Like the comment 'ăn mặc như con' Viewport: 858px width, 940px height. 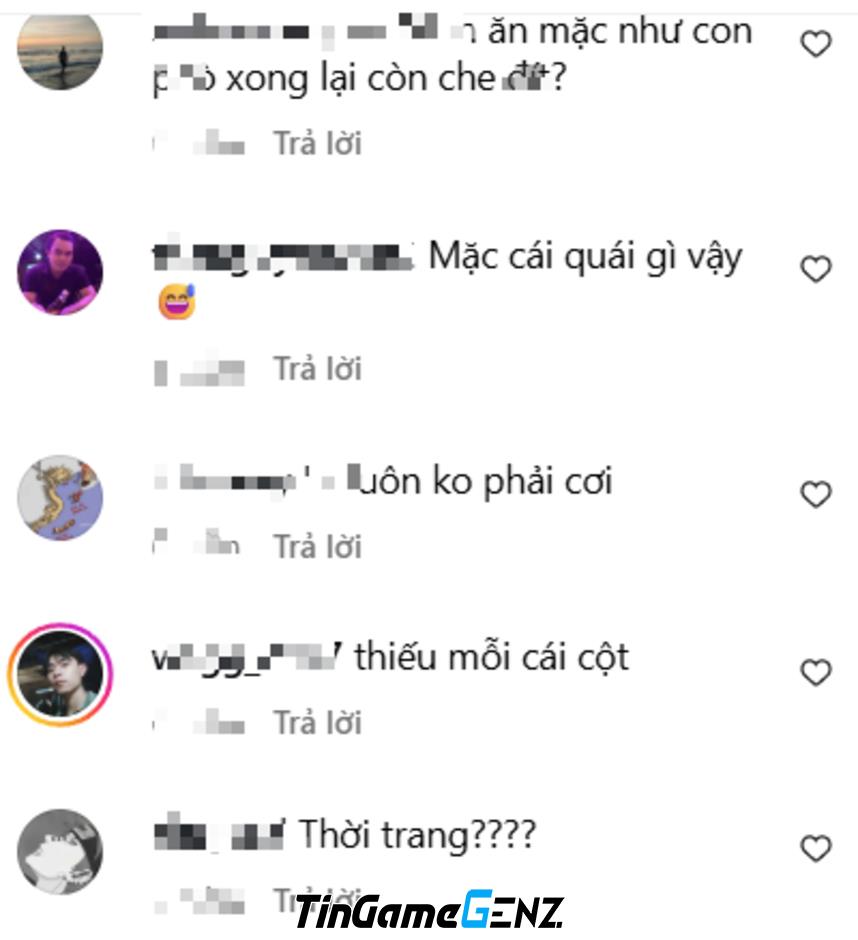pyautogui.click(x=816, y=44)
